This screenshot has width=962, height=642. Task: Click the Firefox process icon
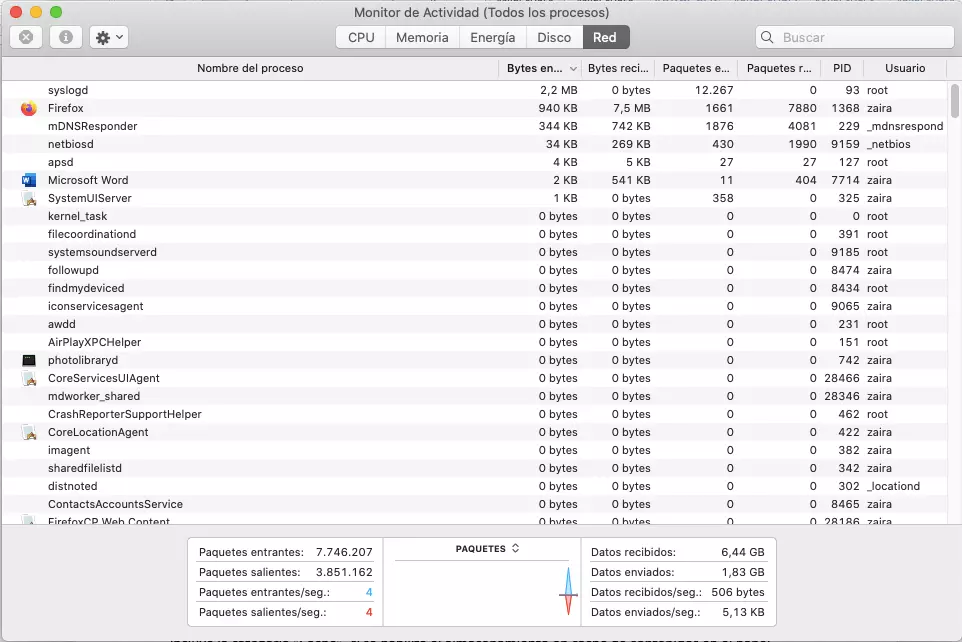pyautogui.click(x=29, y=108)
